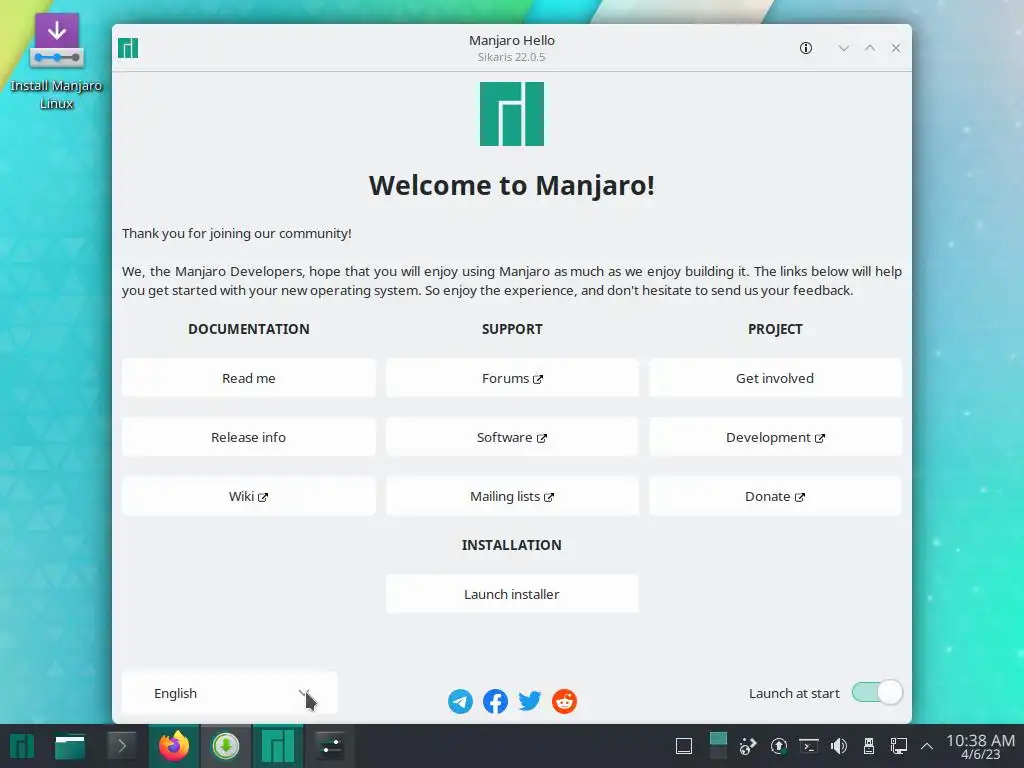Click the Launch installer button
The width and height of the screenshot is (1024, 768).
pyautogui.click(x=512, y=594)
